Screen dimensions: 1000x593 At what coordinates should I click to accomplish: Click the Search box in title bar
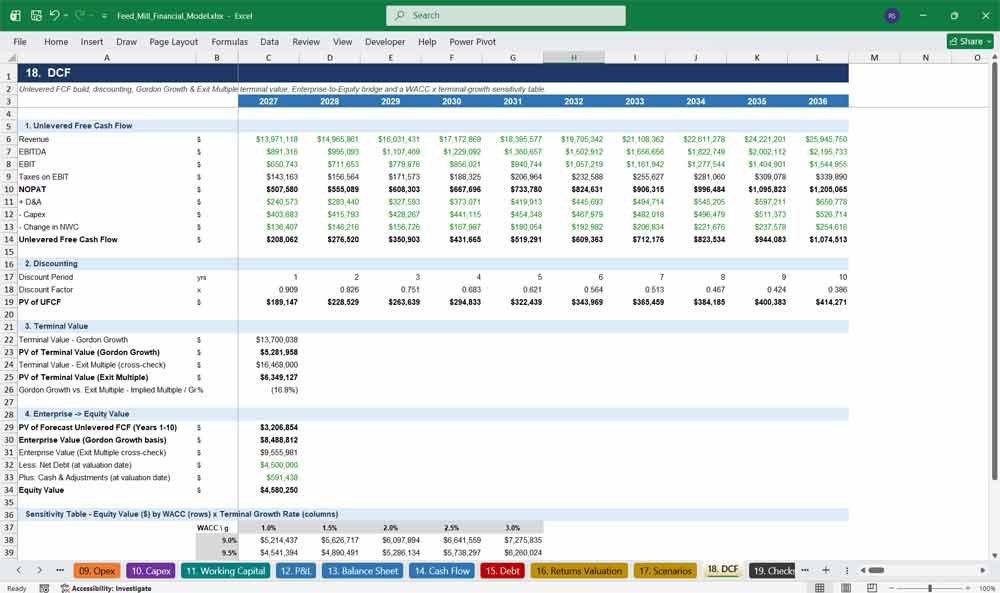[x=506, y=15]
